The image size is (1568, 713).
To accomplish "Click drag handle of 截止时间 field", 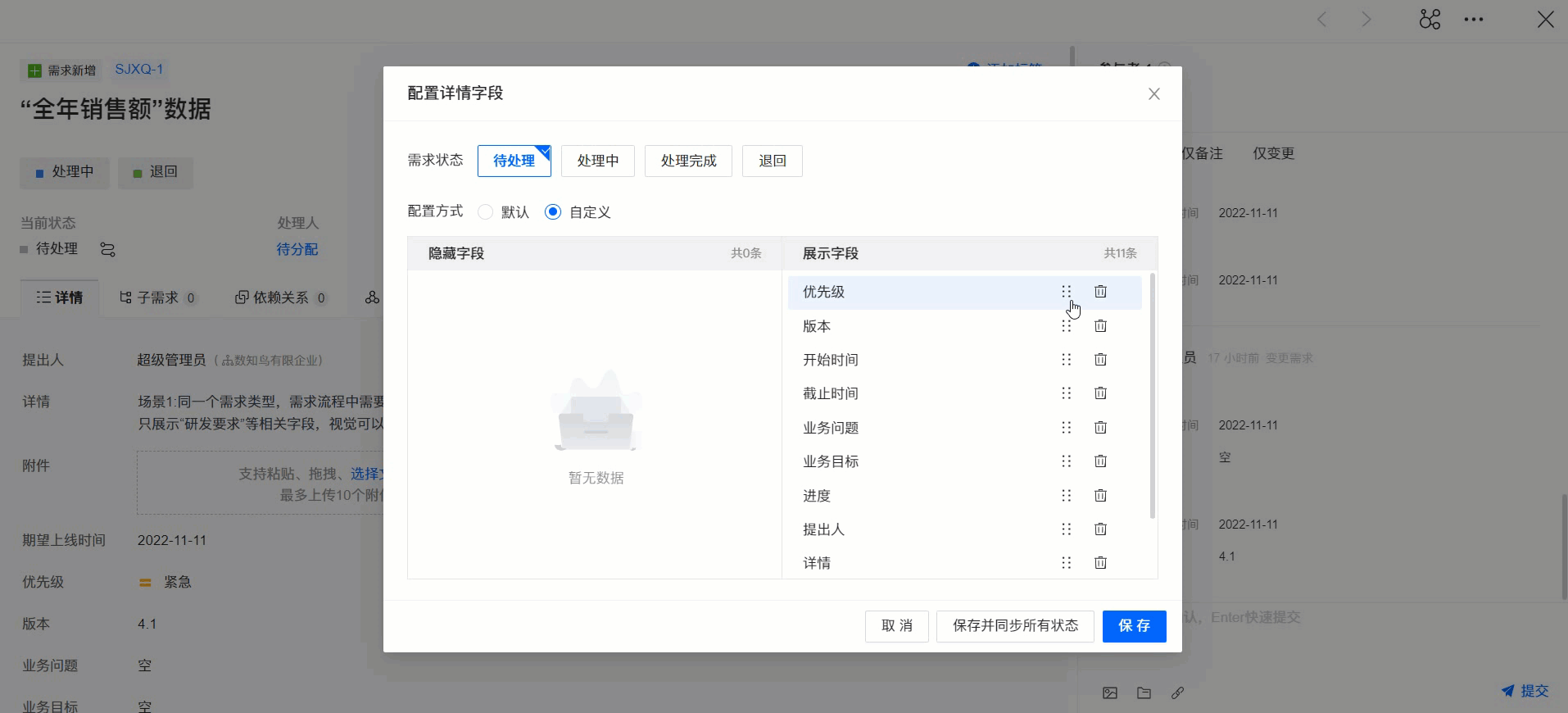I will click(x=1066, y=393).
